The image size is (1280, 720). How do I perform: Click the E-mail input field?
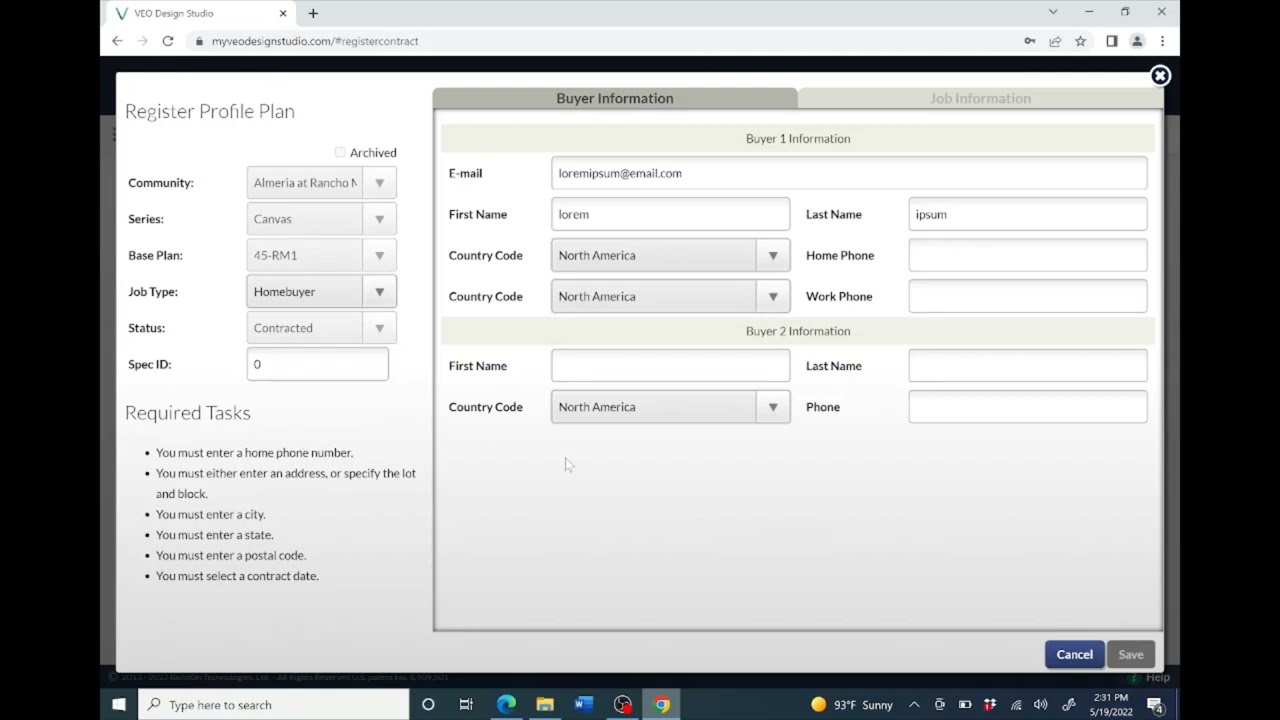pyautogui.click(x=849, y=173)
